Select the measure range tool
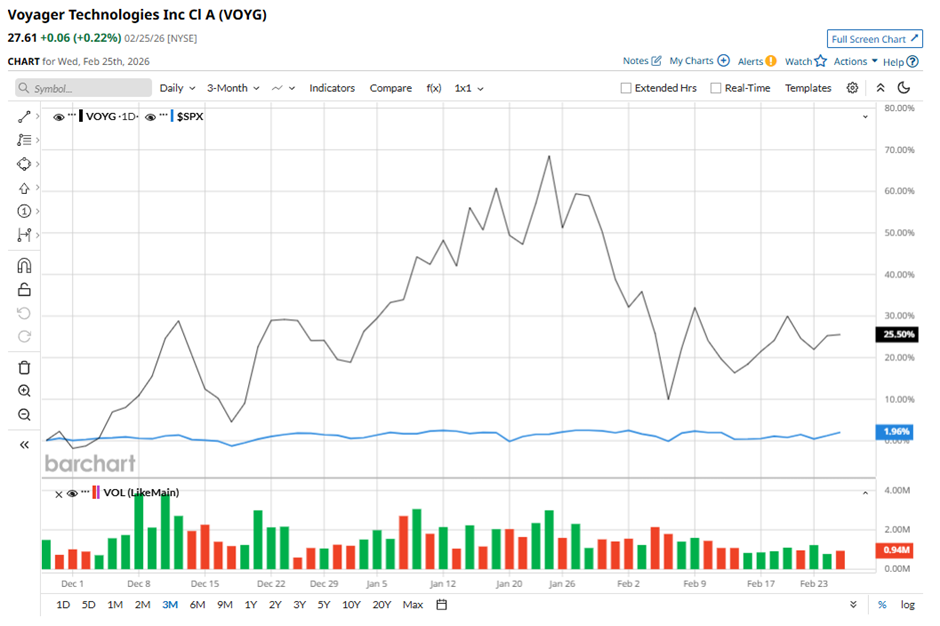940x626 pixels. pos(24,235)
